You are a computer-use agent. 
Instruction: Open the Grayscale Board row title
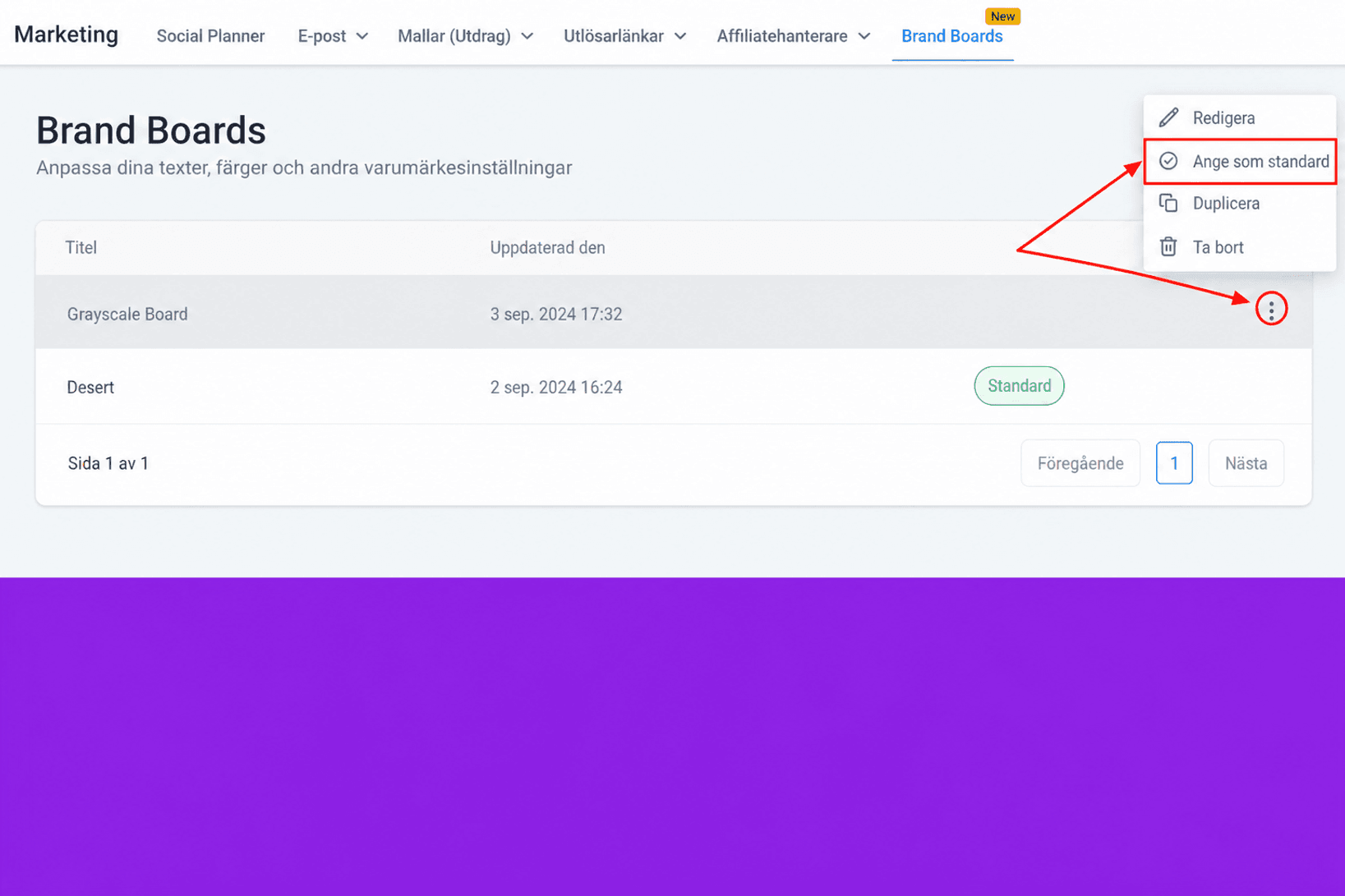pyautogui.click(x=127, y=315)
